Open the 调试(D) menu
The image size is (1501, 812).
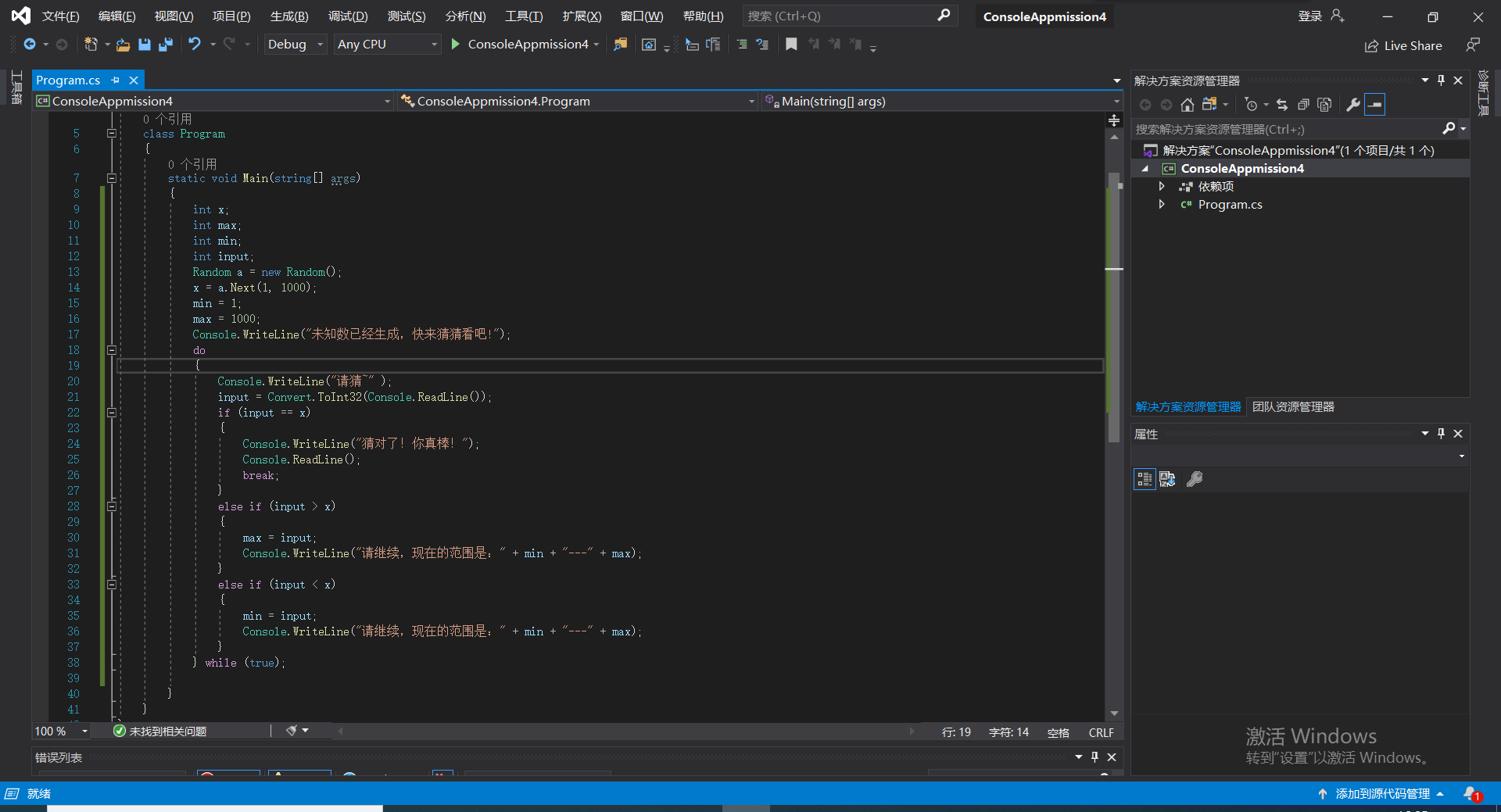348,16
